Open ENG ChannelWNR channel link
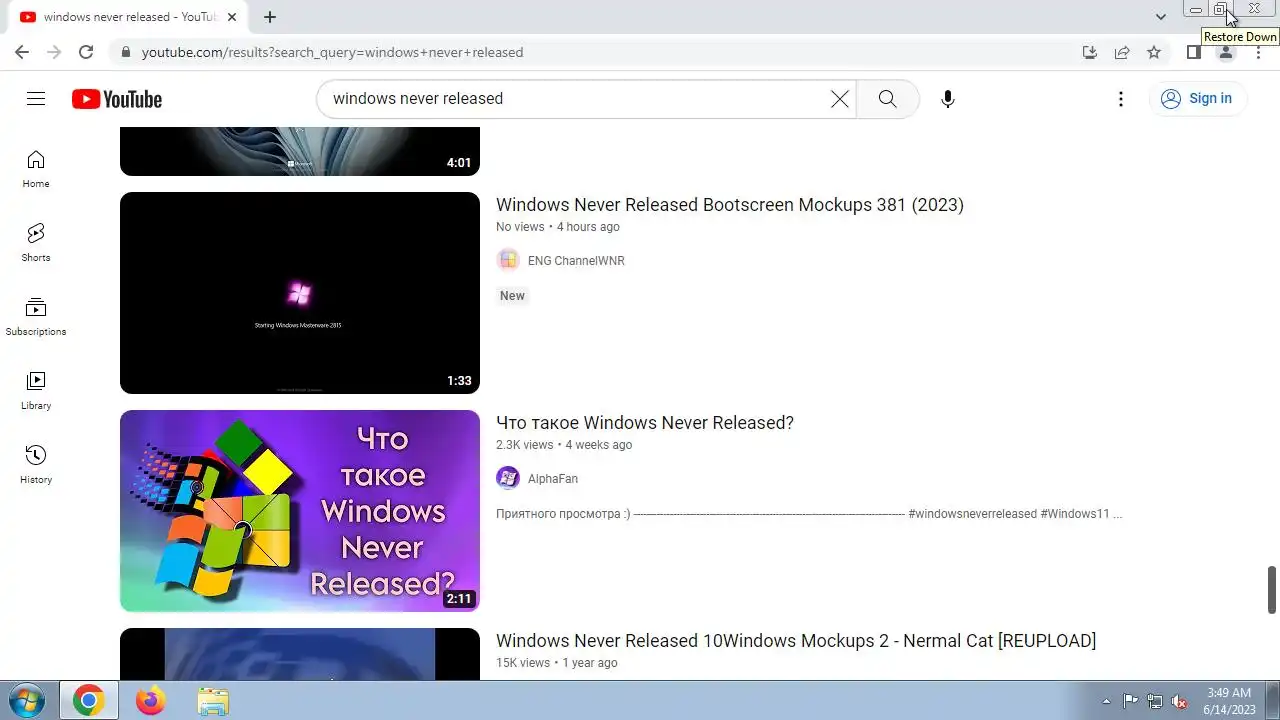This screenshot has height=720, width=1280. pyautogui.click(x=576, y=261)
